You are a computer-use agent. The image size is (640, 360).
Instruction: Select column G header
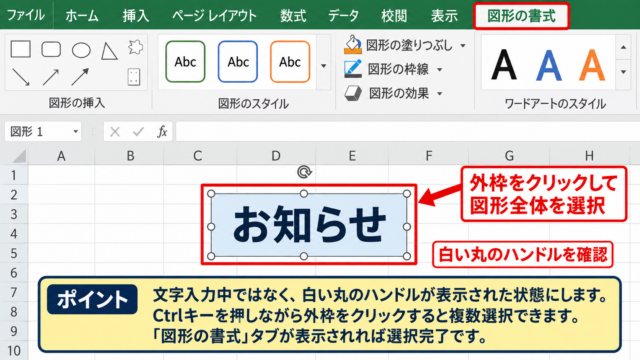point(509,156)
